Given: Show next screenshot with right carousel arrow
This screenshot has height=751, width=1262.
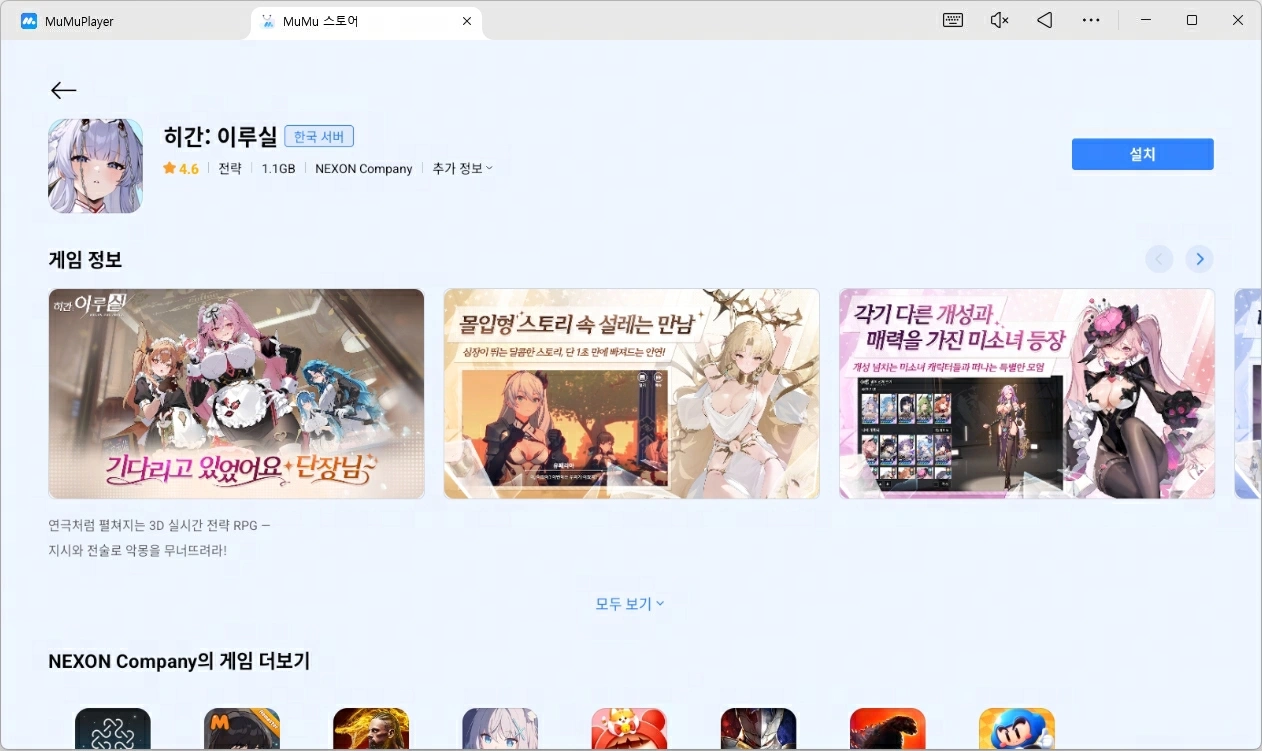Looking at the screenshot, I should click(x=1199, y=259).
